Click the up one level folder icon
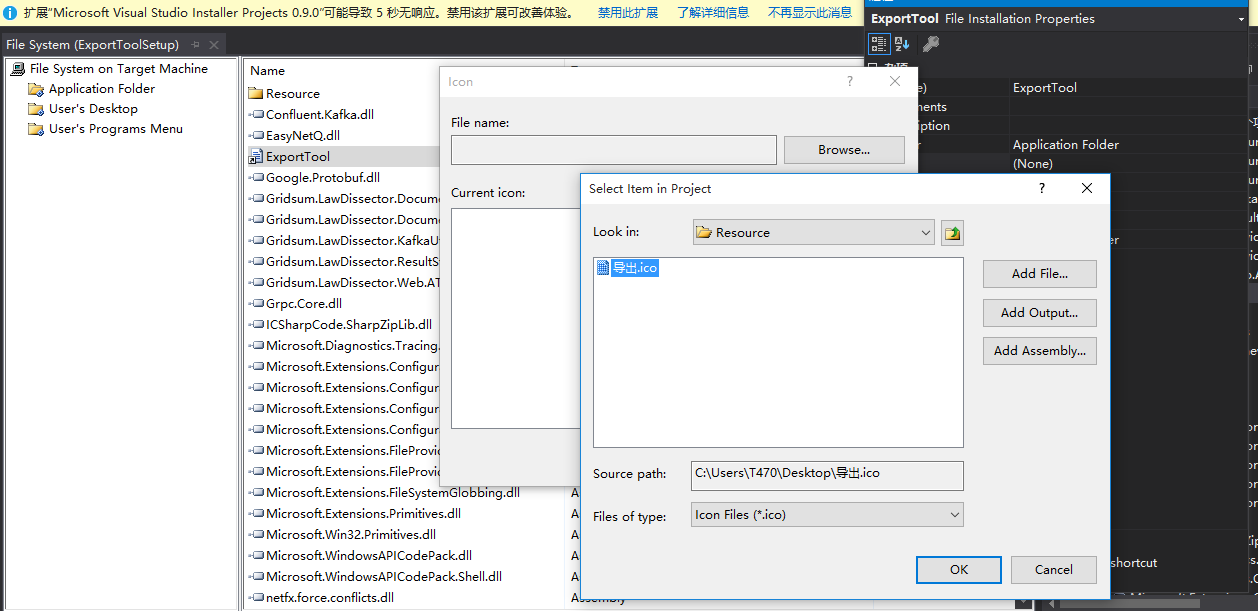 tap(952, 233)
